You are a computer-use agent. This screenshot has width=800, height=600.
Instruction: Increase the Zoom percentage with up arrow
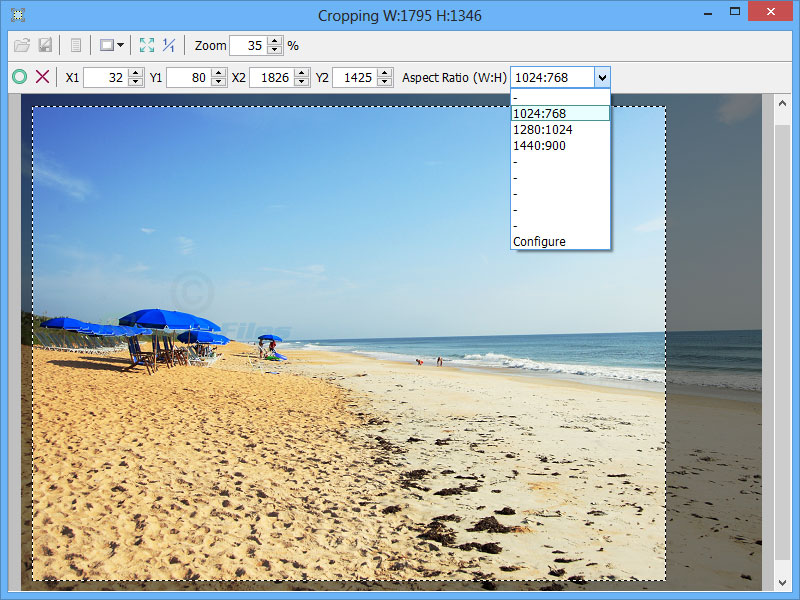pos(275,41)
